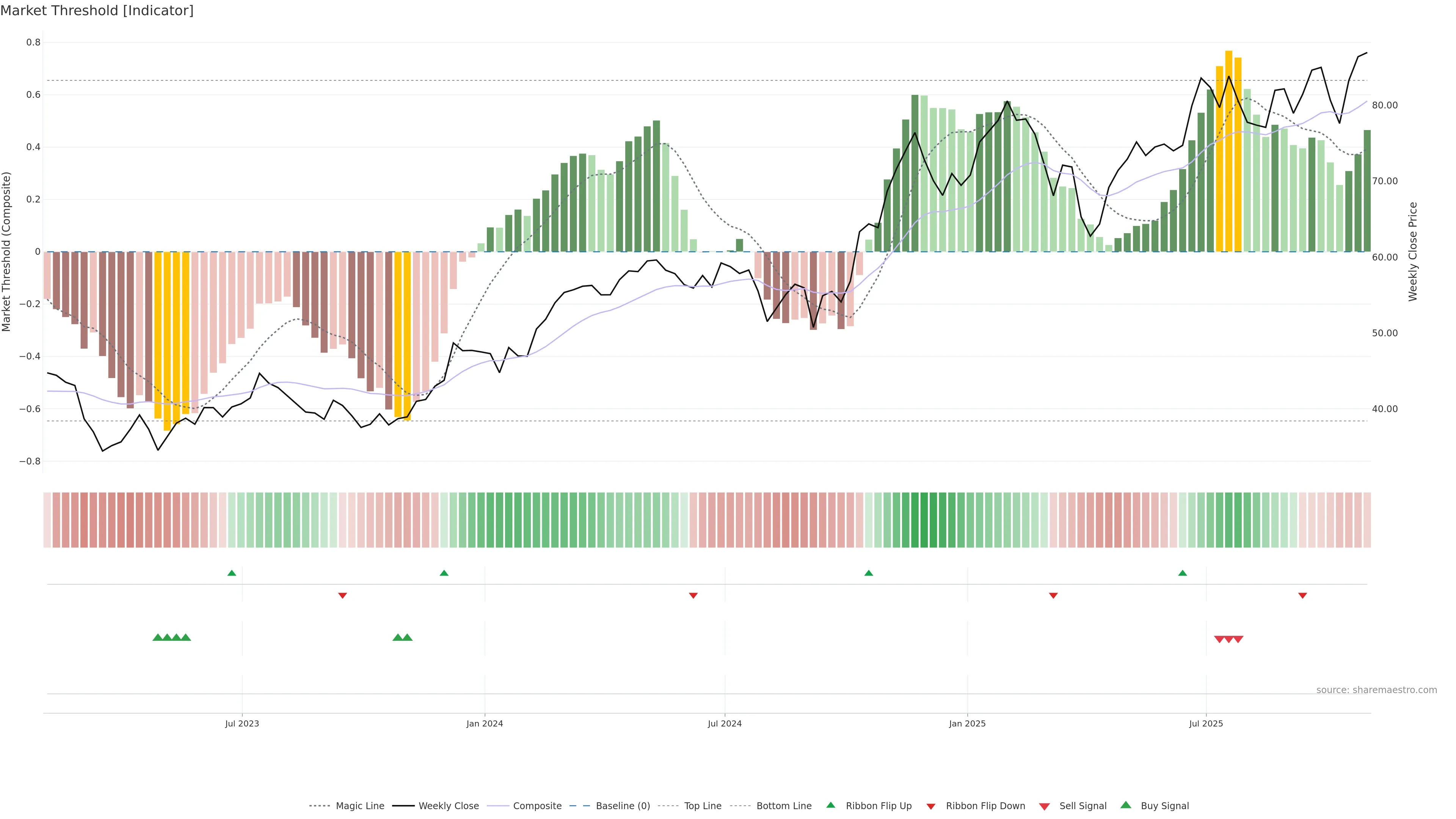Image resolution: width=1456 pixels, height=819 pixels.
Task: Click the rightmost red sell signal triangle
Action: (x=1238, y=639)
